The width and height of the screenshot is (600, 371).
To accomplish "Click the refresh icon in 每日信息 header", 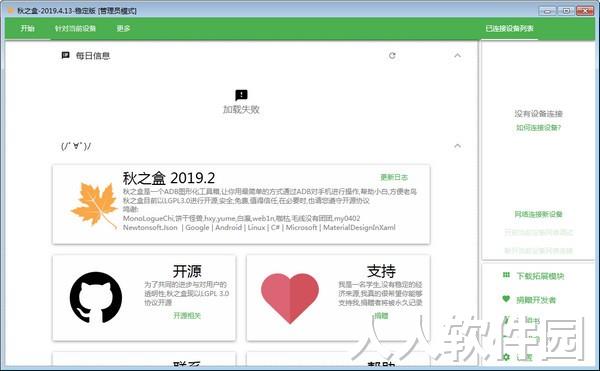I will [x=392, y=55].
